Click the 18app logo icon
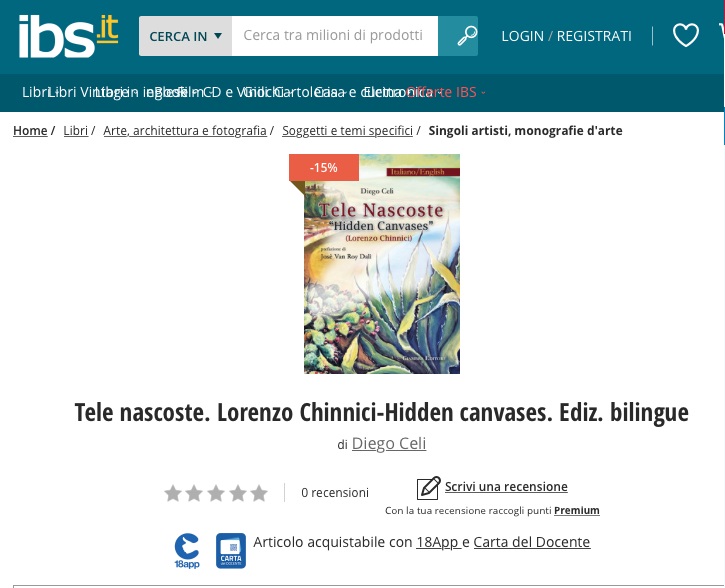This screenshot has width=725, height=588. click(187, 551)
